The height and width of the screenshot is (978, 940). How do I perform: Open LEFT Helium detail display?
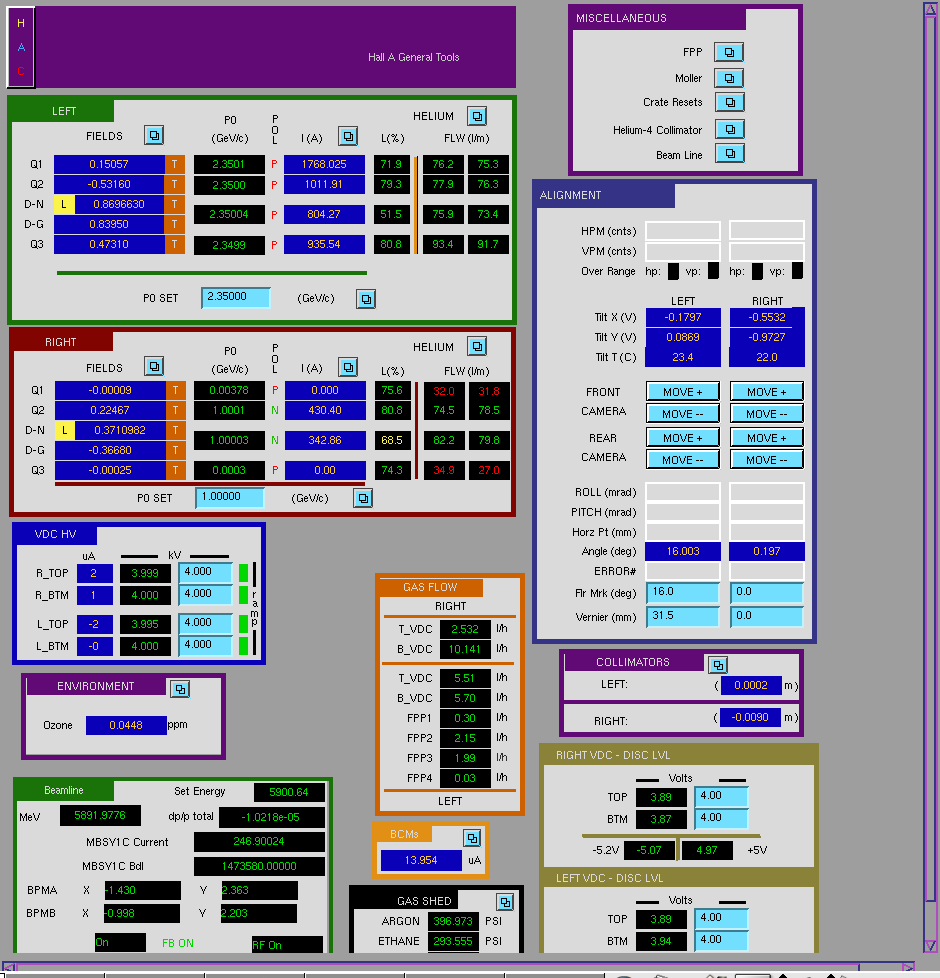477,116
